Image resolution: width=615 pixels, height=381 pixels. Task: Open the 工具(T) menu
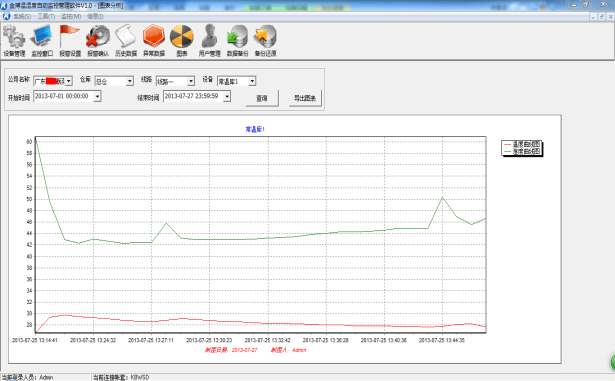pos(46,16)
